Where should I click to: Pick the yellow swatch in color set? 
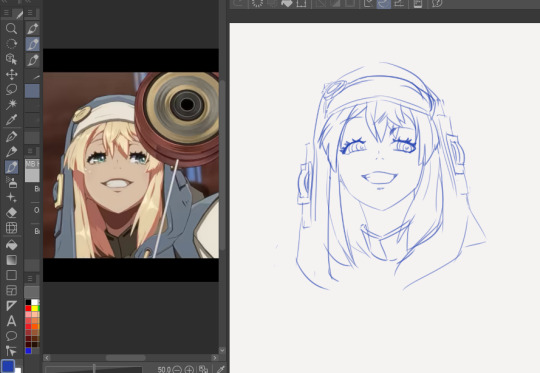click(x=35, y=308)
